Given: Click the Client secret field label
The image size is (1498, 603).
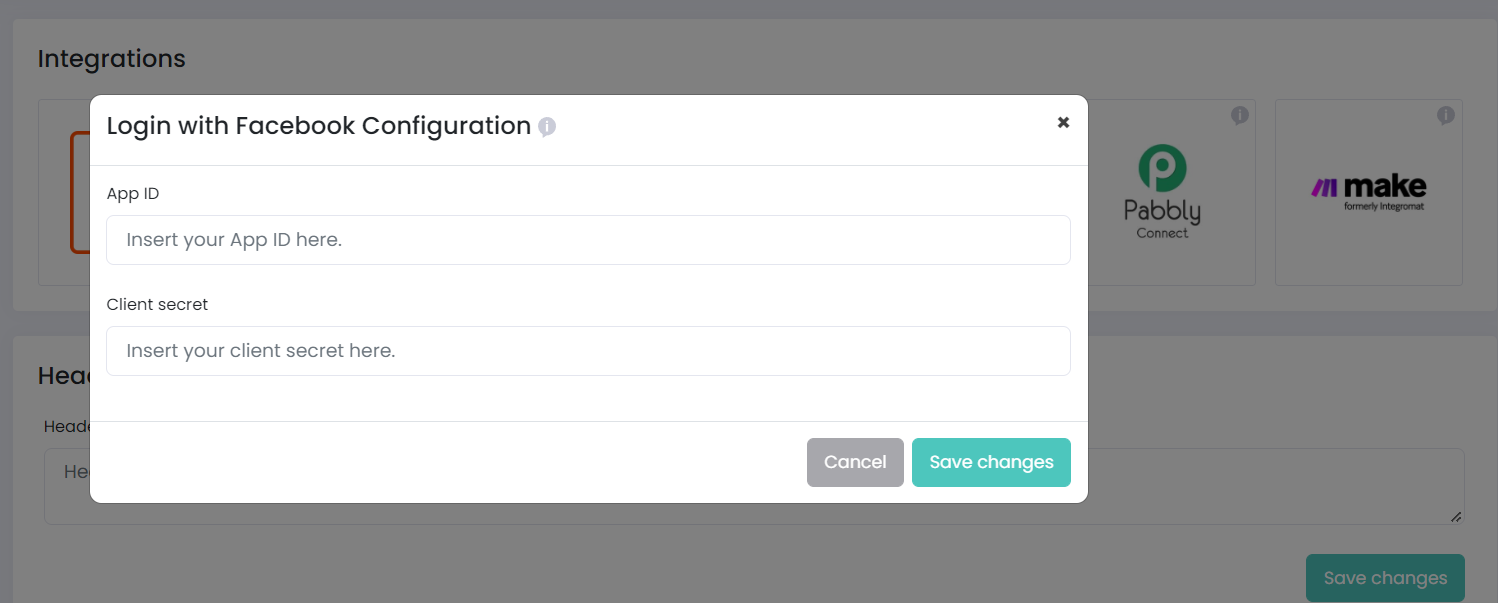Looking at the screenshot, I should click(158, 305).
